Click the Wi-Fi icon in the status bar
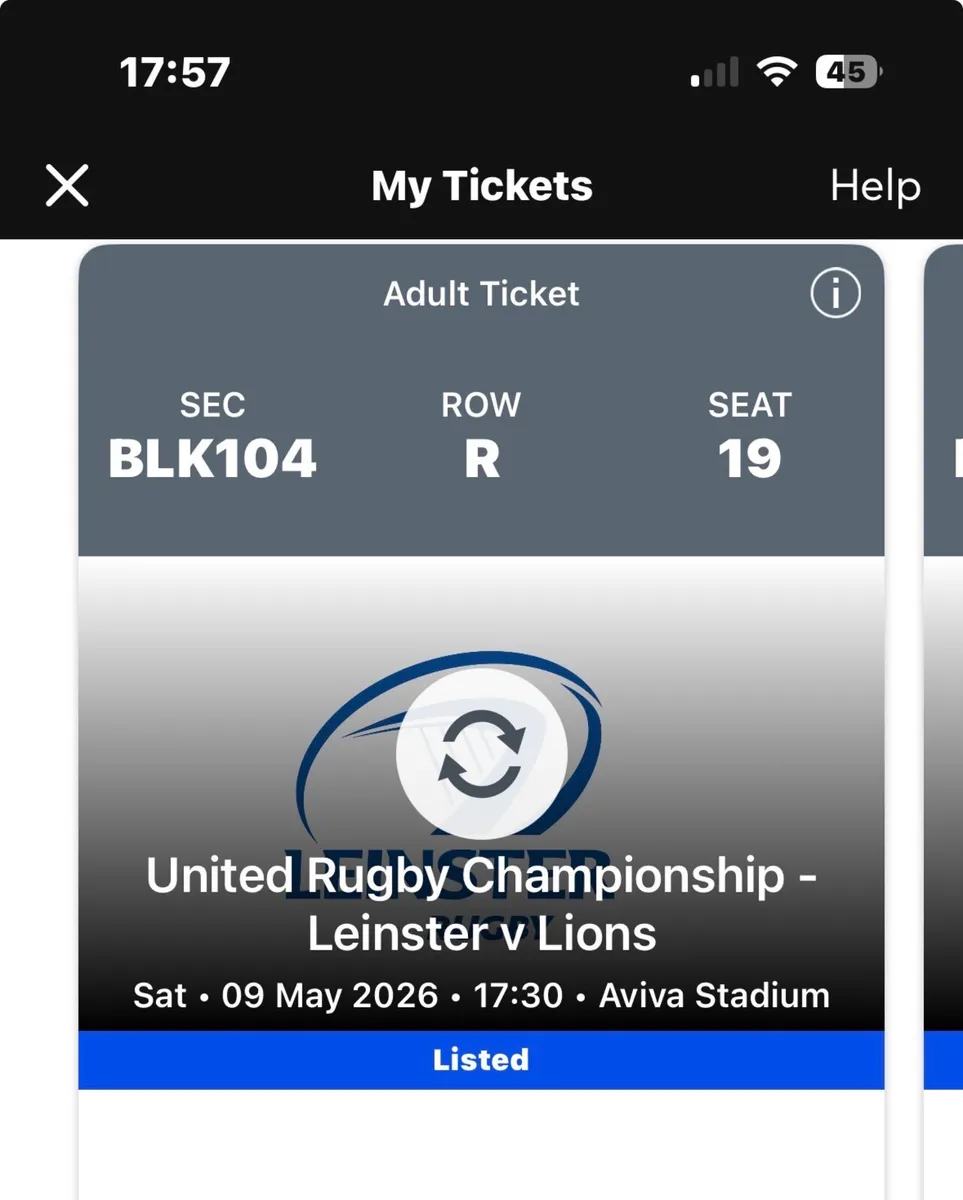The height and width of the screenshot is (1200, 963). coord(779,70)
